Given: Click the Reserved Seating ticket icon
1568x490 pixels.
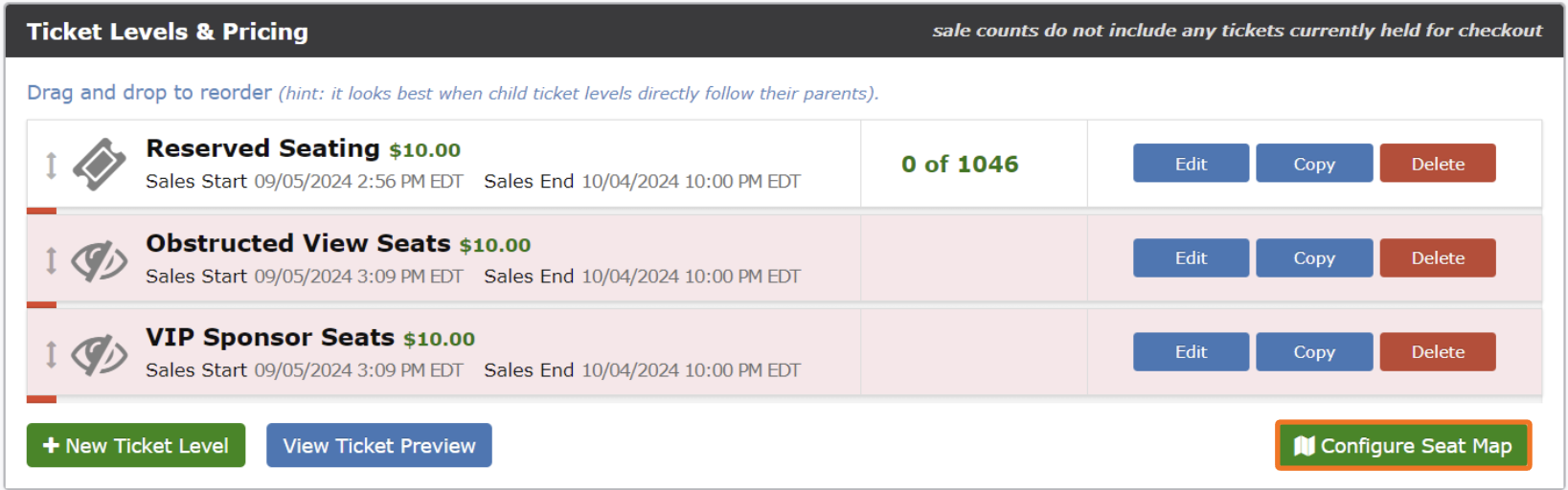Looking at the screenshot, I should coord(100,165).
